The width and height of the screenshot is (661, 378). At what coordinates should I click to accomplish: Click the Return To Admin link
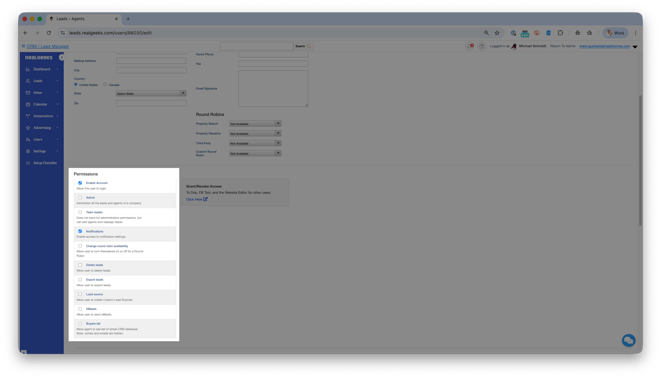coord(563,46)
